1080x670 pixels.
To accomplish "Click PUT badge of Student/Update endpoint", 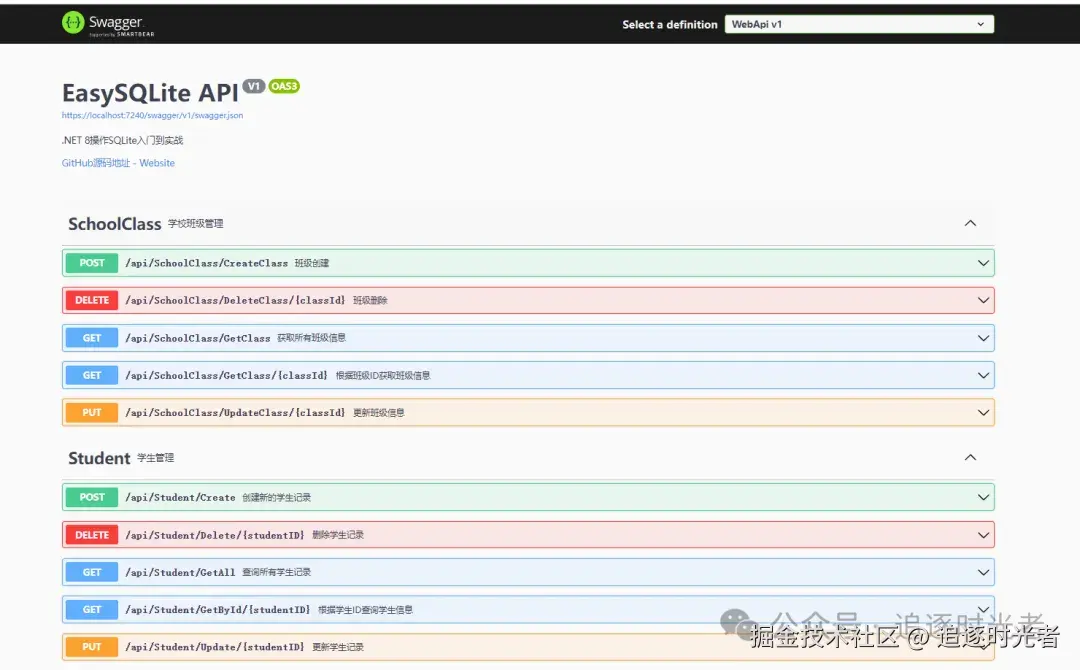I will pyautogui.click(x=92, y=647).
